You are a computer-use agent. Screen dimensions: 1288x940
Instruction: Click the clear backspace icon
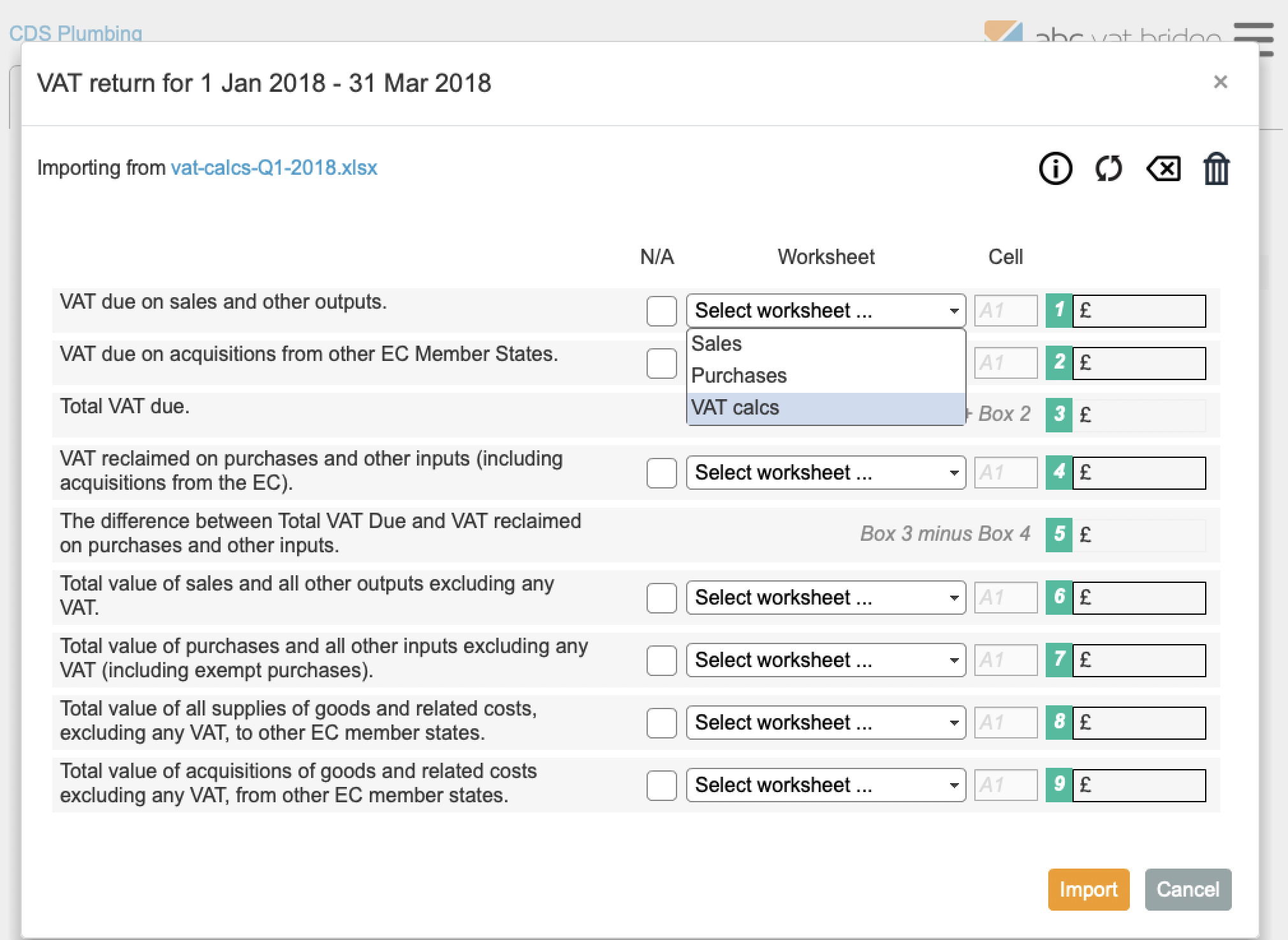1164,169
